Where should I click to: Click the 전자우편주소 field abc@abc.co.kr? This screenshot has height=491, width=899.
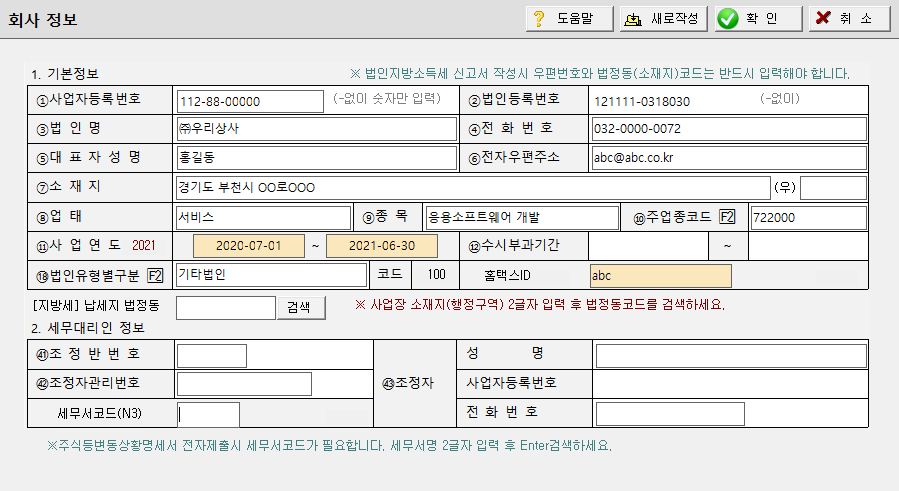[x=729, y=158]
